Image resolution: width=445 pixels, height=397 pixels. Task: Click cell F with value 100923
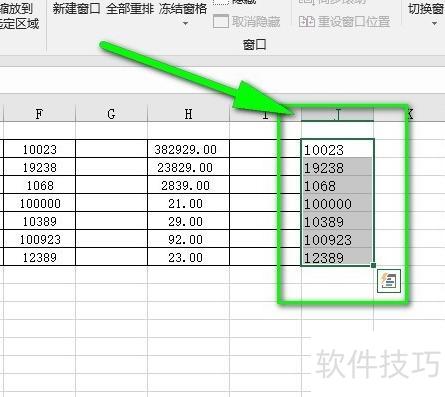[40, 239]
